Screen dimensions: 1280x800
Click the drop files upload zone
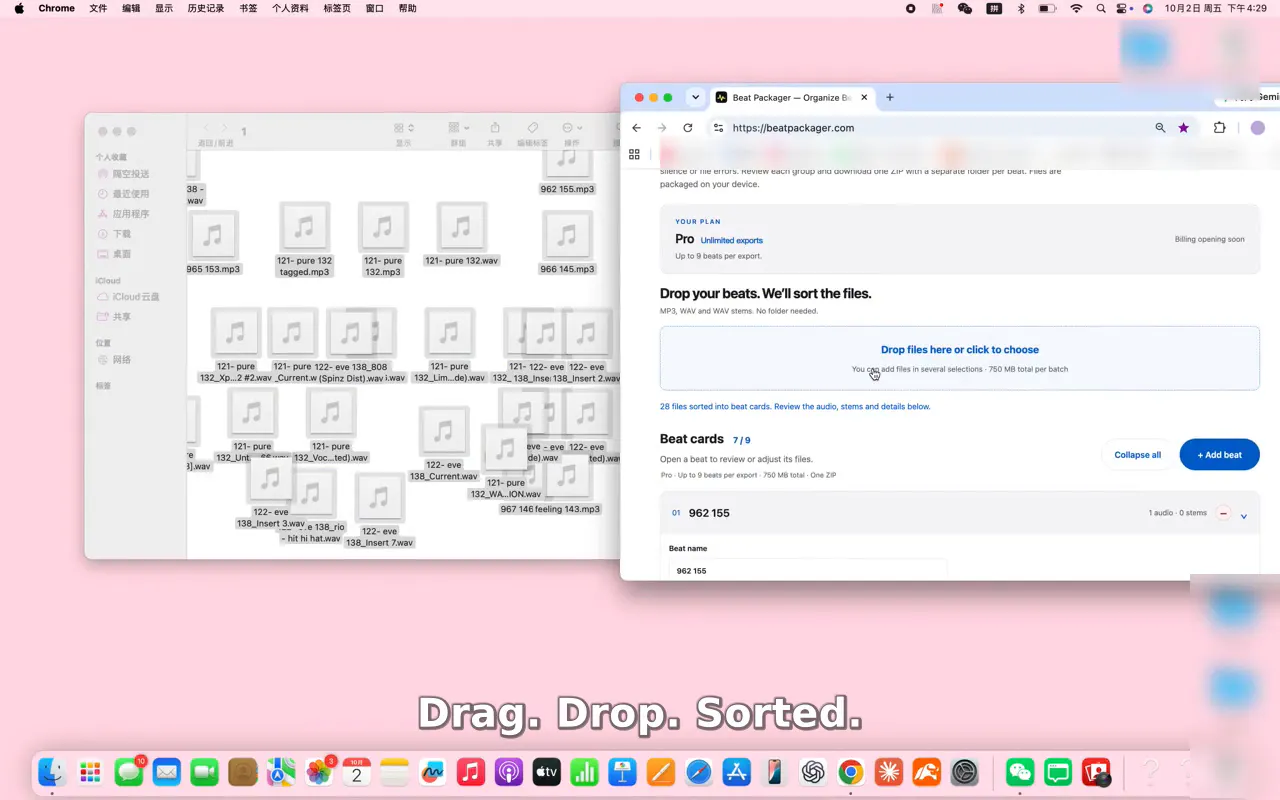[x=959, y=358]
